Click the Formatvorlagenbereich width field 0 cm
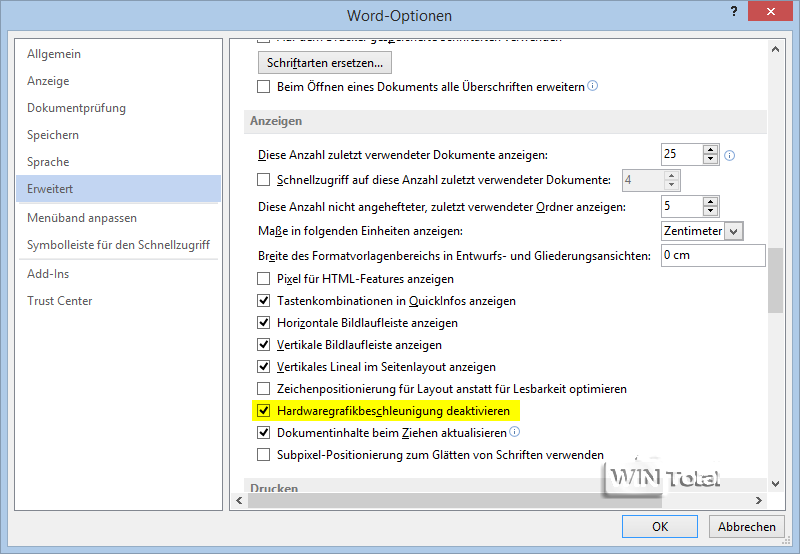Viewport: 800px width, 554px height. 713,255
